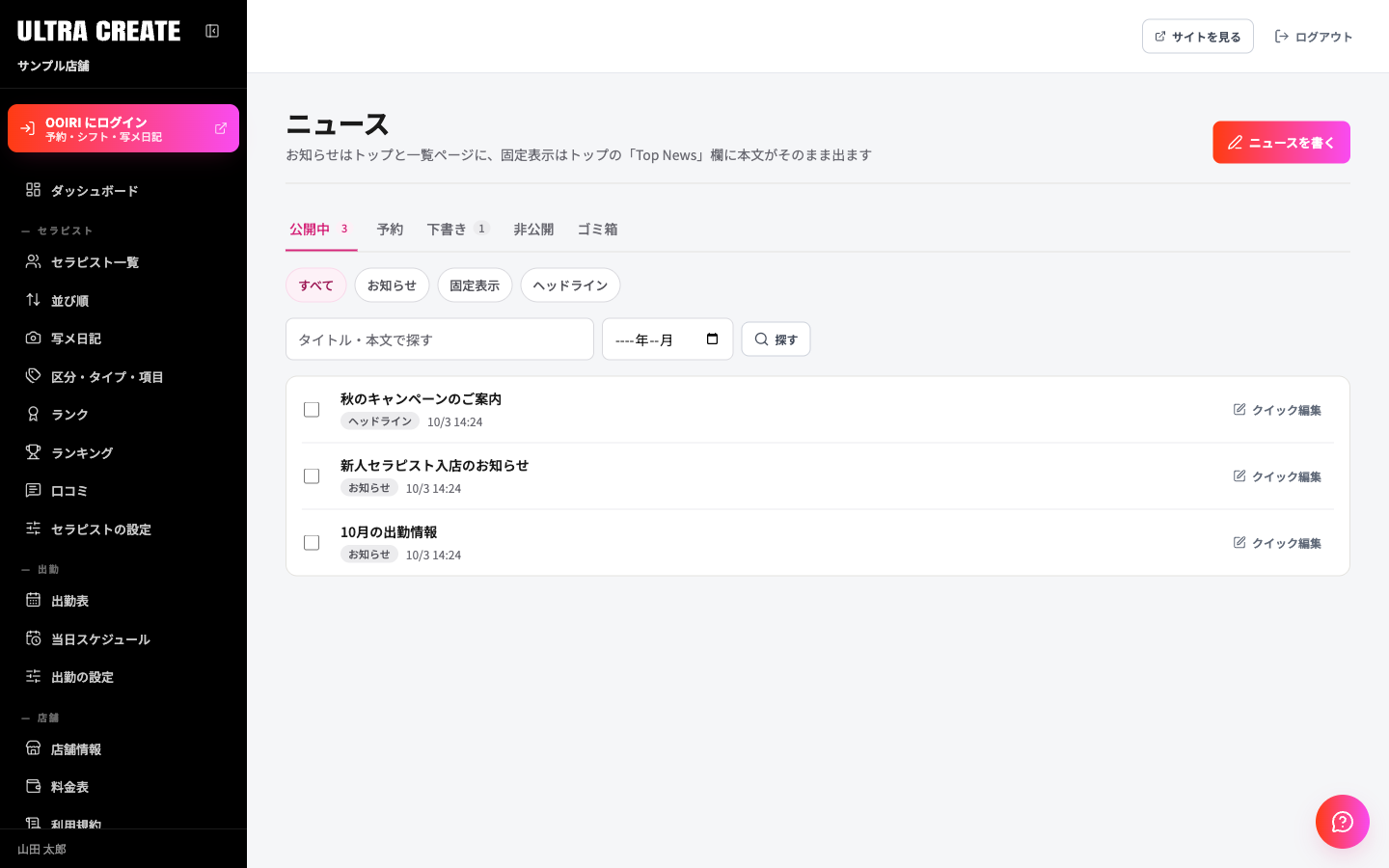1389x868 pixels.
Task: Check the 10月の出勤情報 checkbox
Action: [x=312, y=543]
